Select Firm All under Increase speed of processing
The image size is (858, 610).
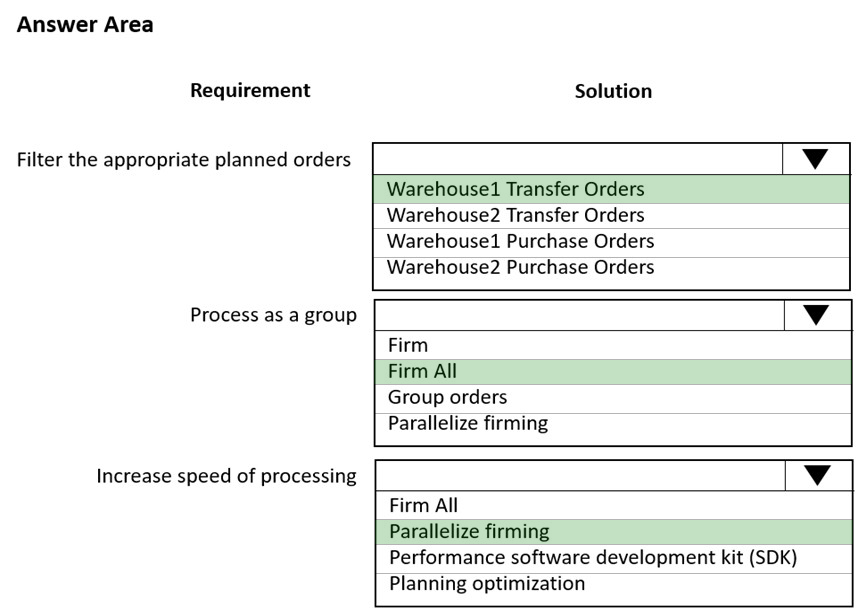614,506
